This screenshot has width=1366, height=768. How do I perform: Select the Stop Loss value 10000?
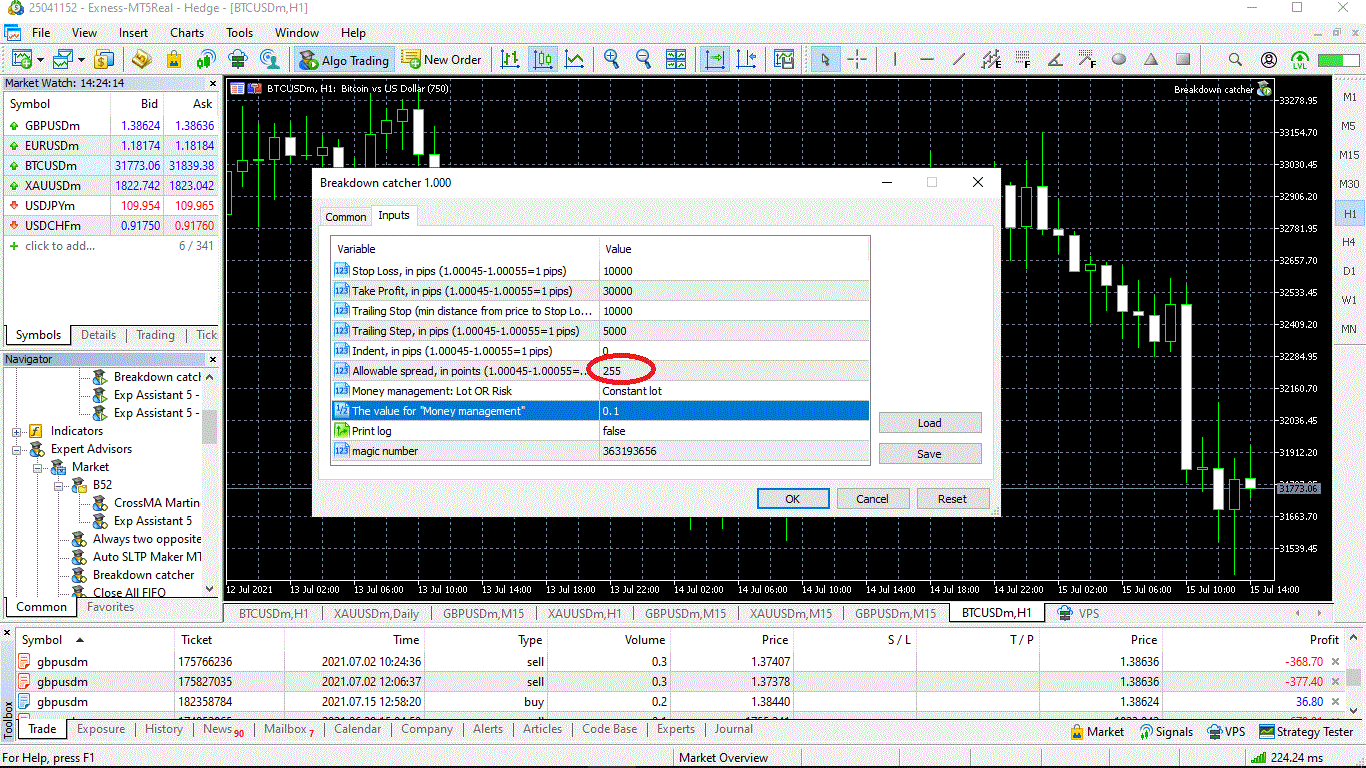pos(734,271)
